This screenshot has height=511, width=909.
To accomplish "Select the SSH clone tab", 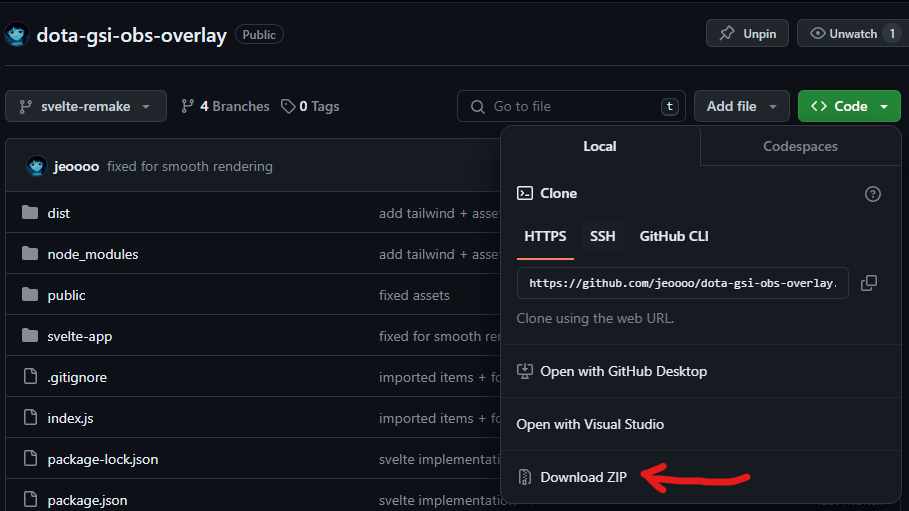I will [x=602, y=236].
